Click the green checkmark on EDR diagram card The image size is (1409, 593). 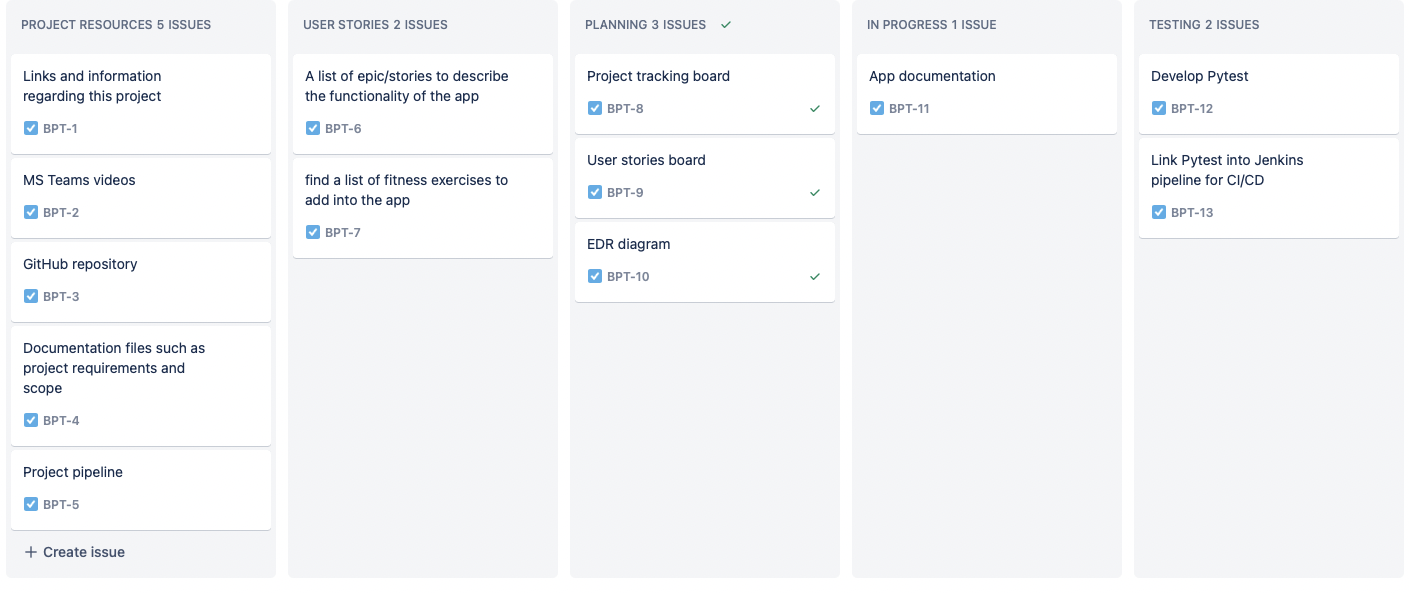point(815,276)
